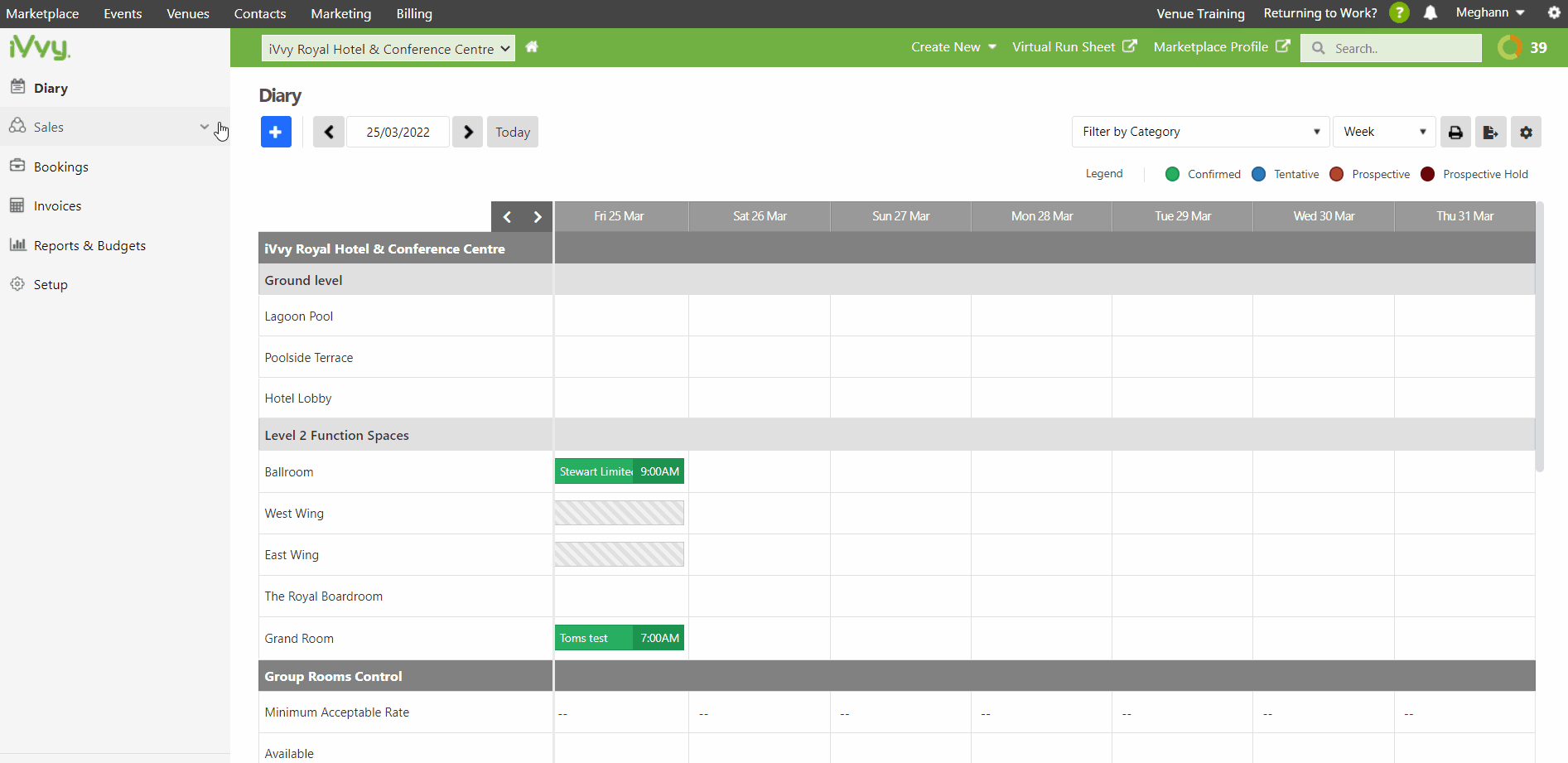Open the Events menu
1568x763 pixels.
point(123,13)
